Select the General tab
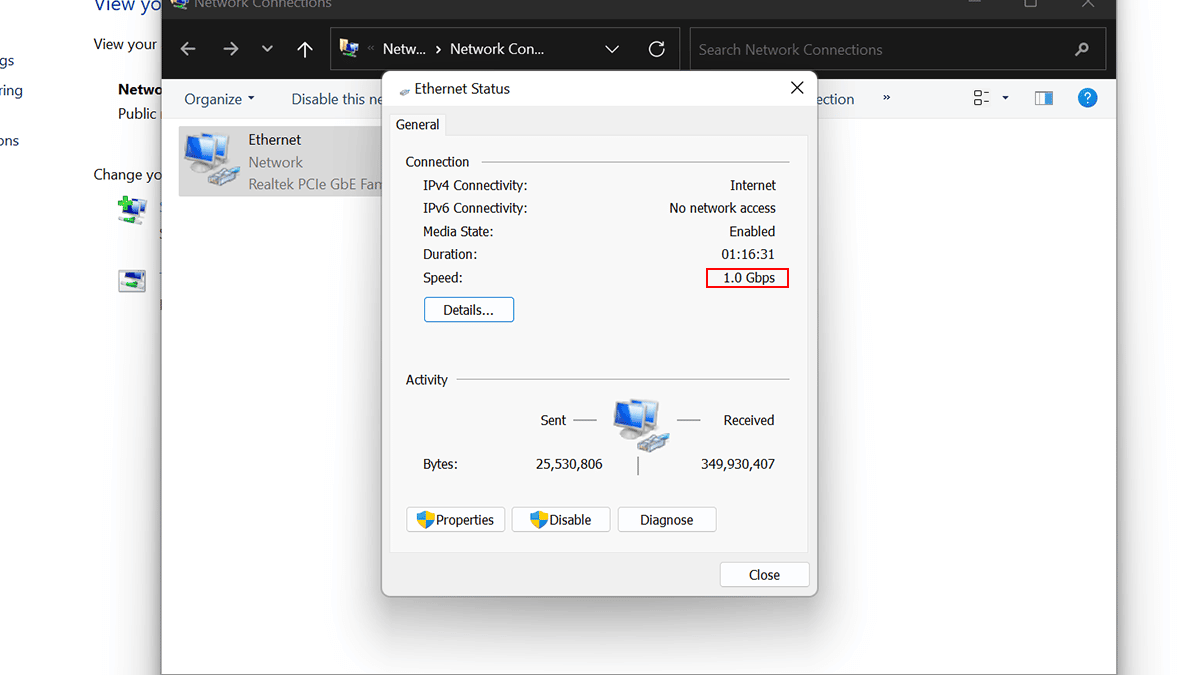Screen dimensions: 1200x675 (417, 125)
